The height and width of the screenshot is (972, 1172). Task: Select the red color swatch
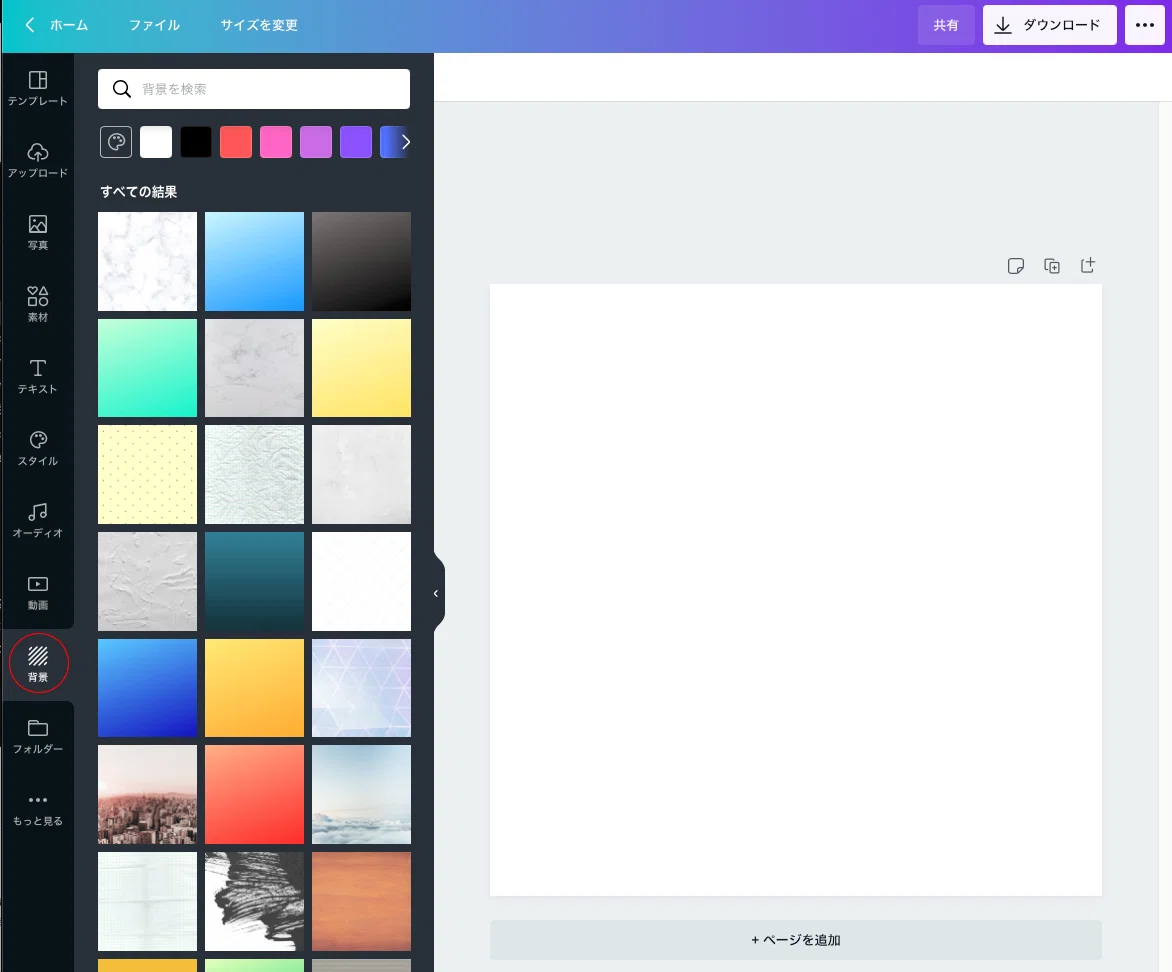point(236,142)
